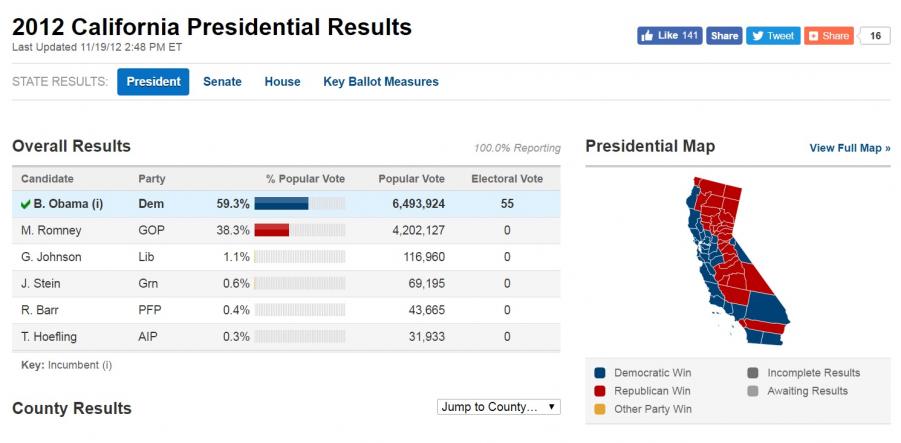Screen dimensions: 901x443
Task: Click the California presidential county map
Action: click(x=738, y=261)
